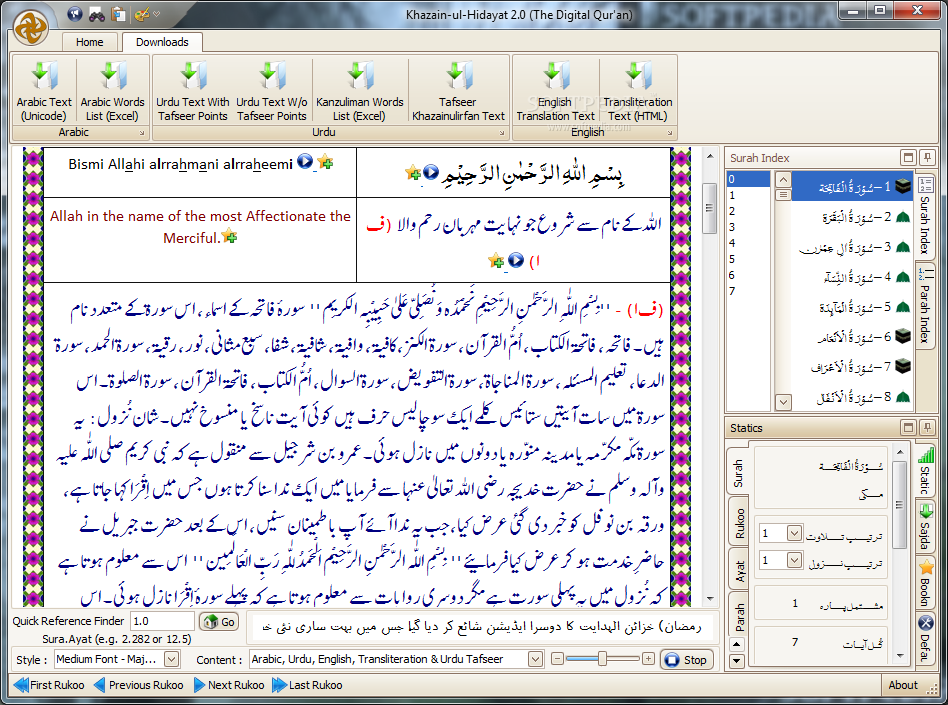Image resolution: width=948 pixels, height=705 pixels.
Task: Download English Translation Text
Action: pyautogui.click(x=556, y=91)
